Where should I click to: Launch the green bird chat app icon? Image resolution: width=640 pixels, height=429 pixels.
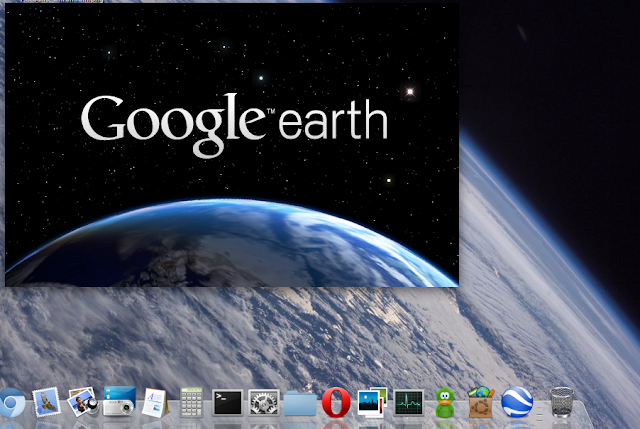pyautogui.click(x=444, y=402)
